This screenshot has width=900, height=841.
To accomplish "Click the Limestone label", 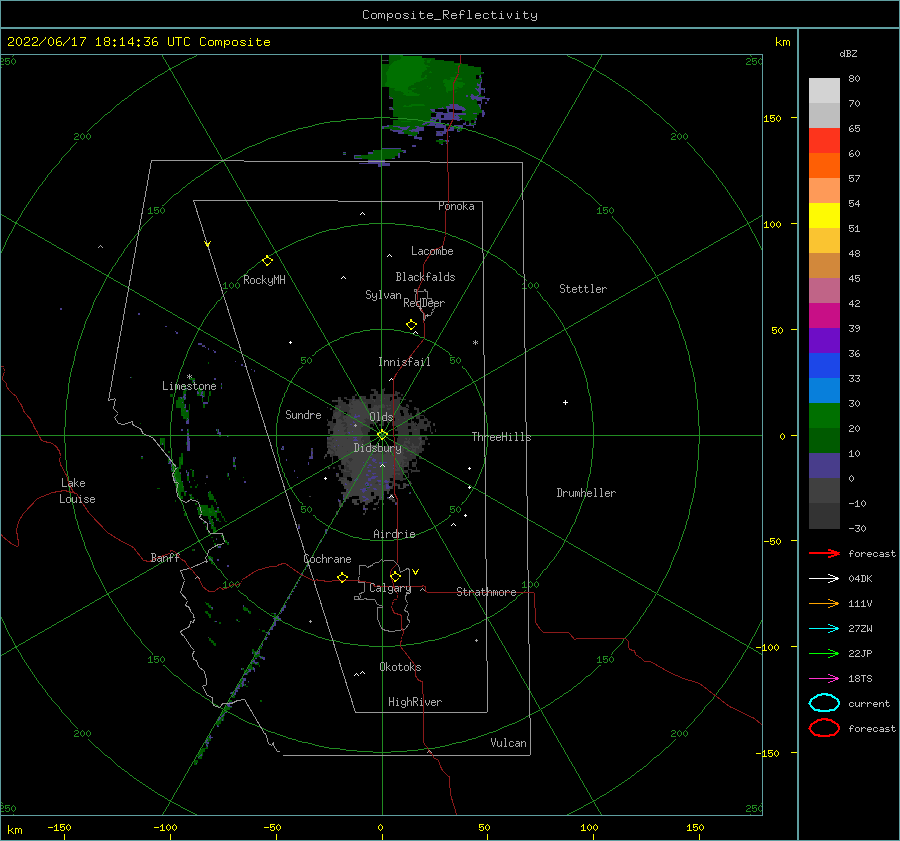I will [189, 386].
